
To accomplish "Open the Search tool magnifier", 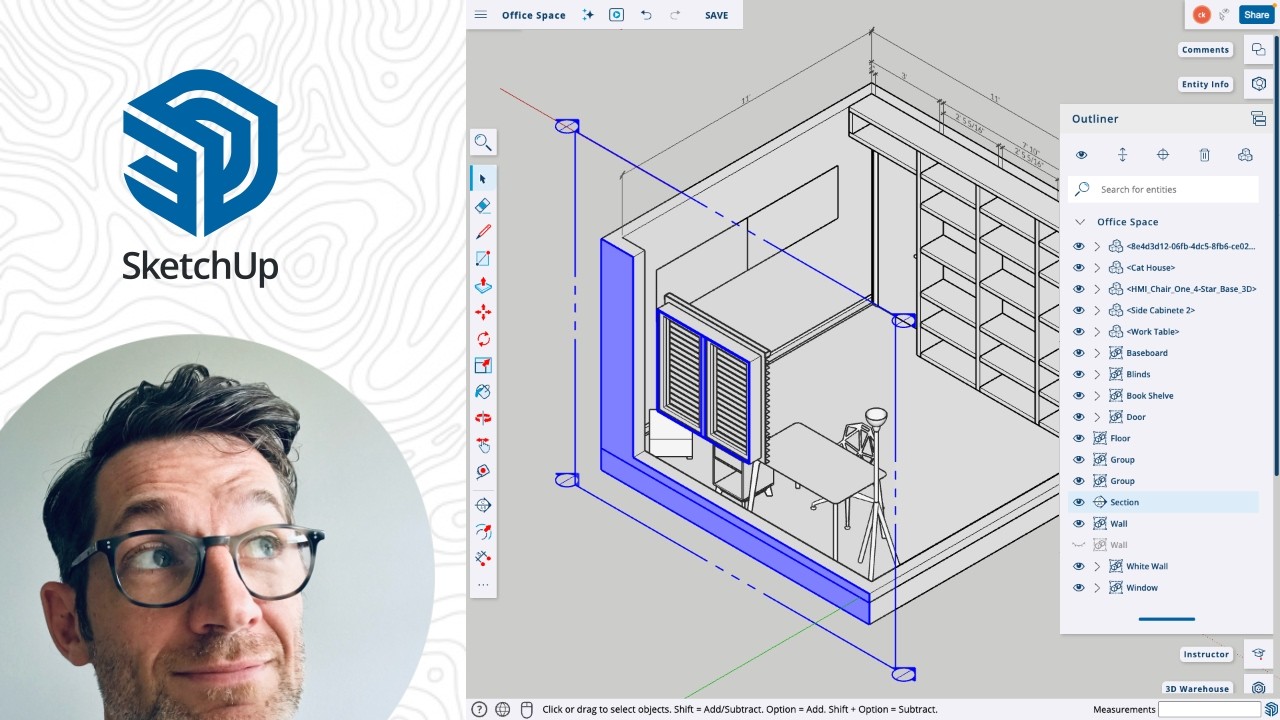I will pos(483,142).
